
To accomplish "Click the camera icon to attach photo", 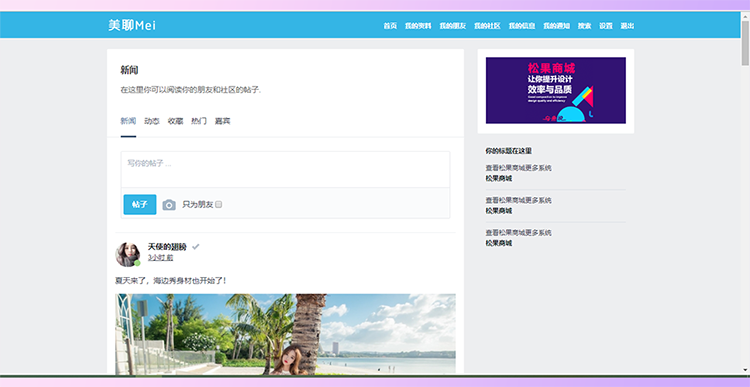I will pyautogui.click(x=169, y=205).
